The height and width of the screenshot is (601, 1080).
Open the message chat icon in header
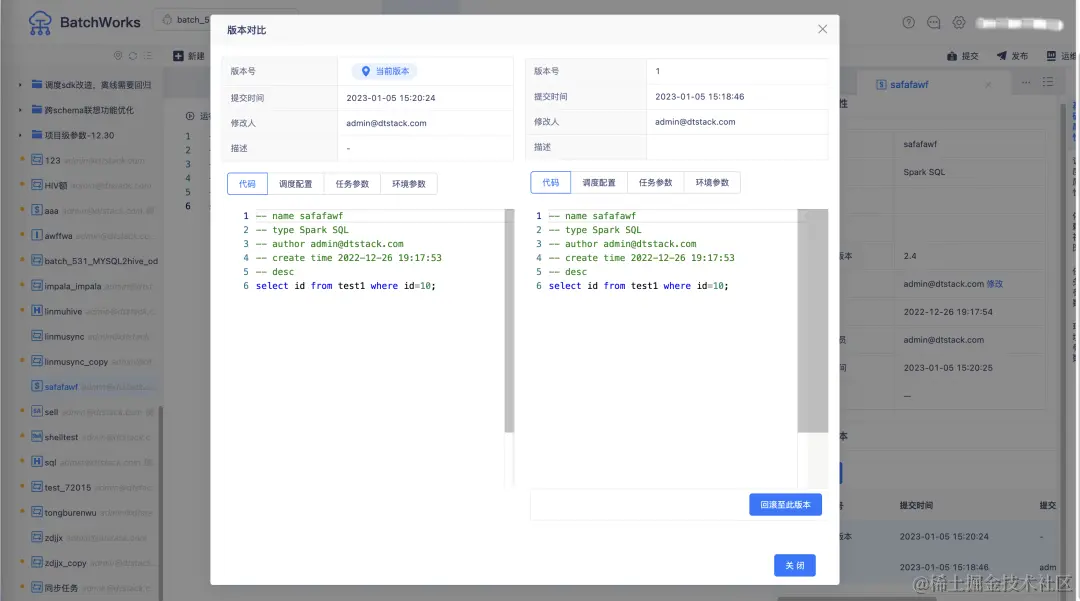click(x=933, y=22)
